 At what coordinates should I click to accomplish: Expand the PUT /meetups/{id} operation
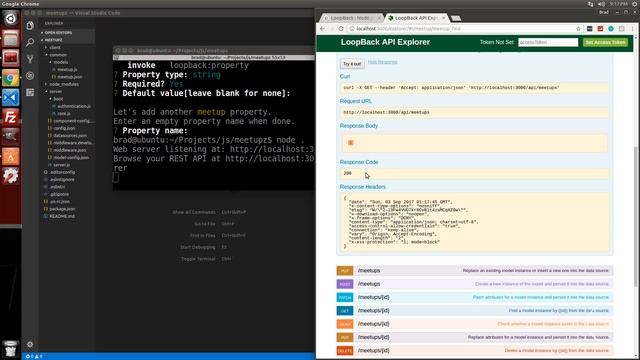(475, 337)
